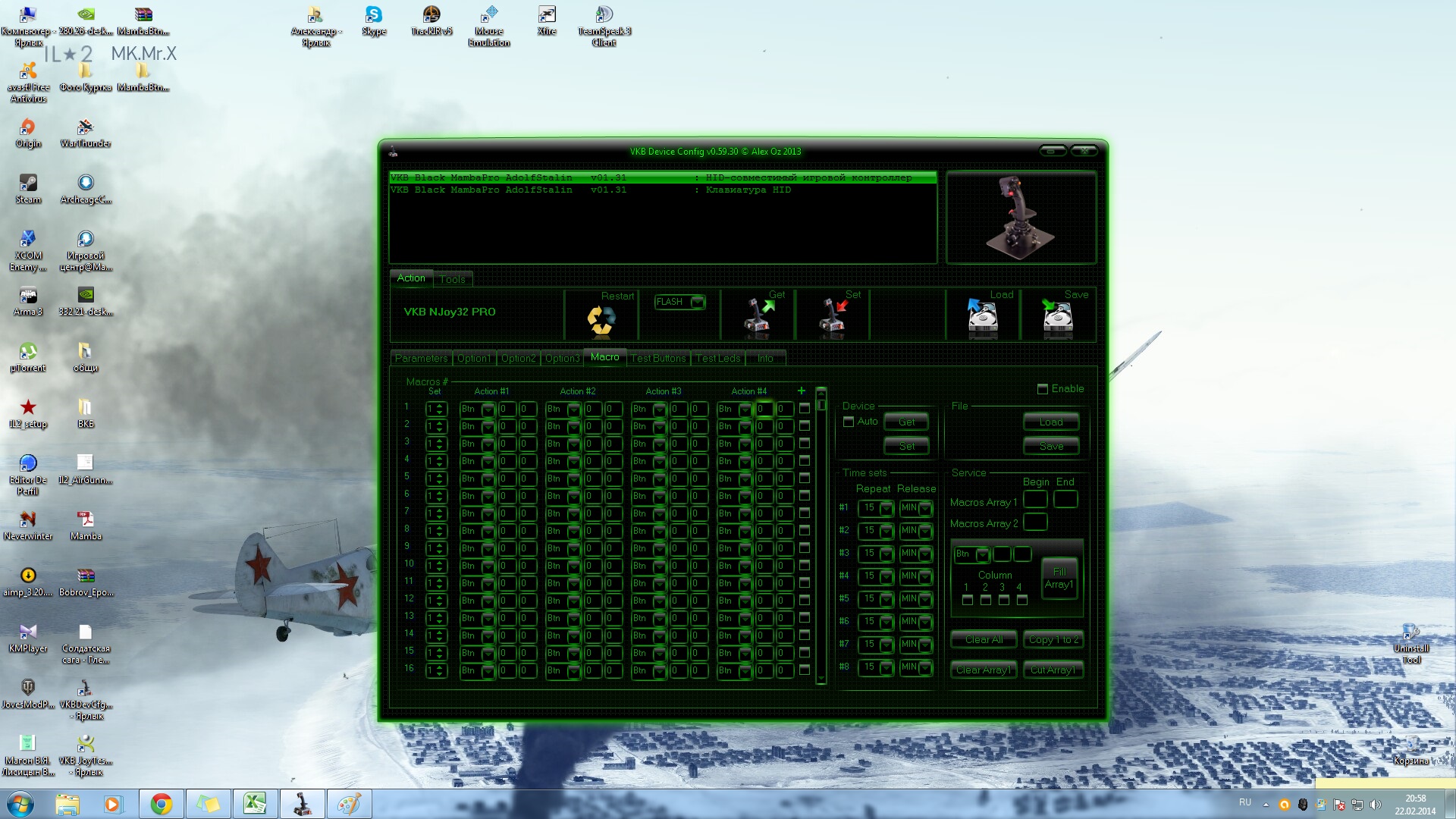Click Chrome icon in taskbar

click(x=161, y=804)
